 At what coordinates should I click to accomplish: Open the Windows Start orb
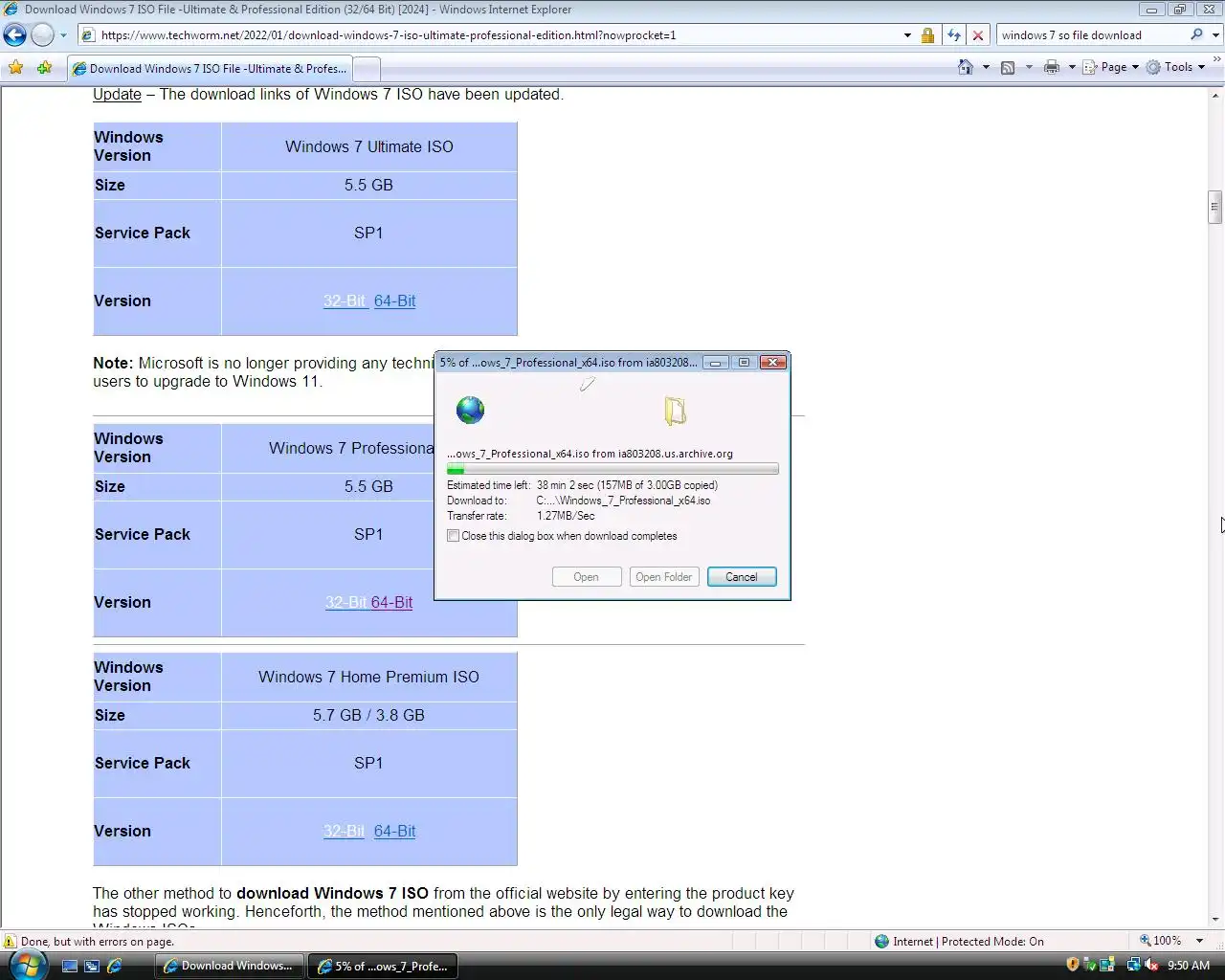pyautogui.click(x=27, y=966)
